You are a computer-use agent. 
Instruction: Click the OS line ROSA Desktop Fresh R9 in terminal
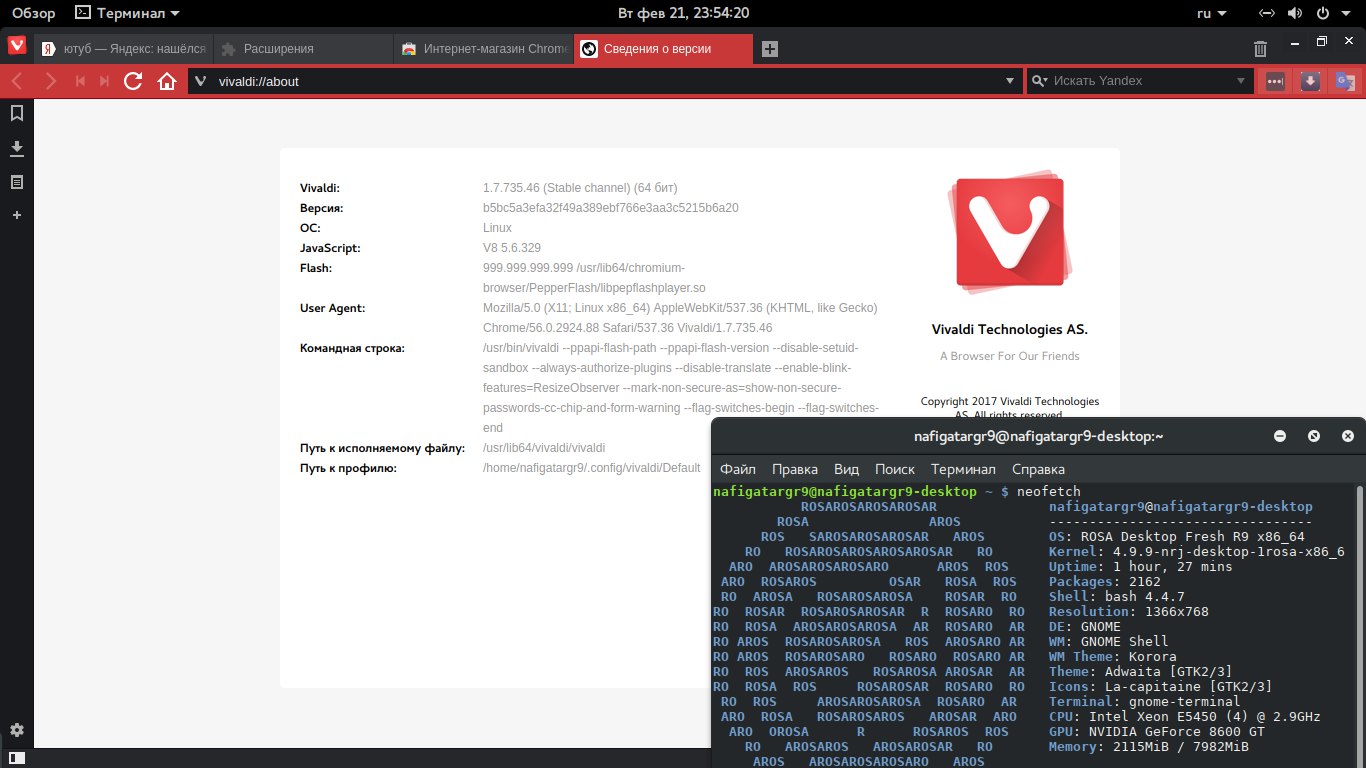point(1177,537)
